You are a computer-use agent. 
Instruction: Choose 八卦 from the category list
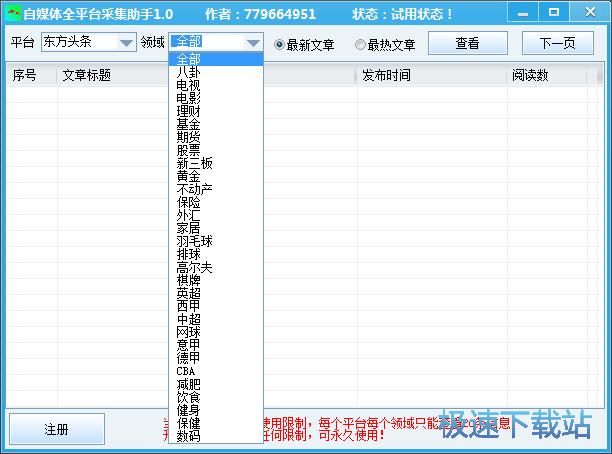coord(216,72)
